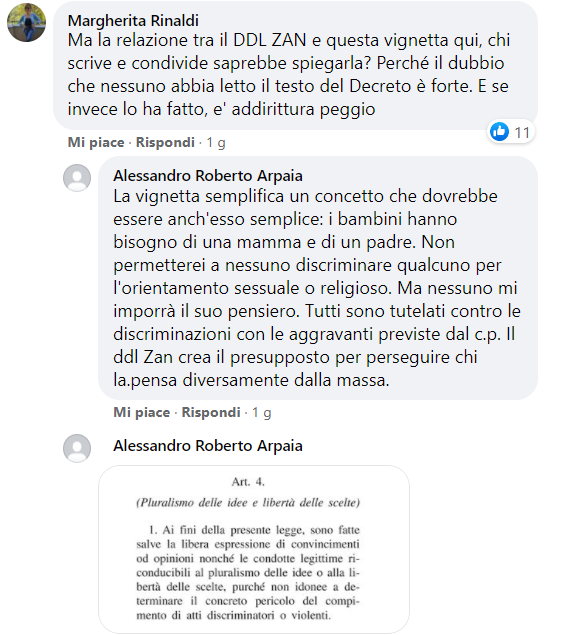This screenshot has width=576, height=635.
Task: Open the 1 g timestamp under Margherita's comment
Action: 216,143
